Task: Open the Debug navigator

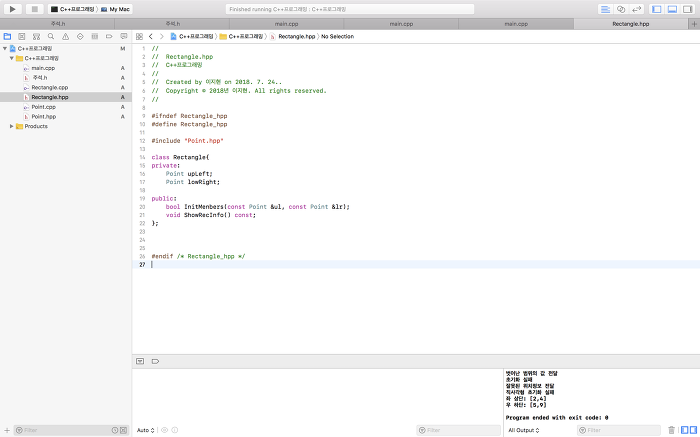Action: (95, 37)
